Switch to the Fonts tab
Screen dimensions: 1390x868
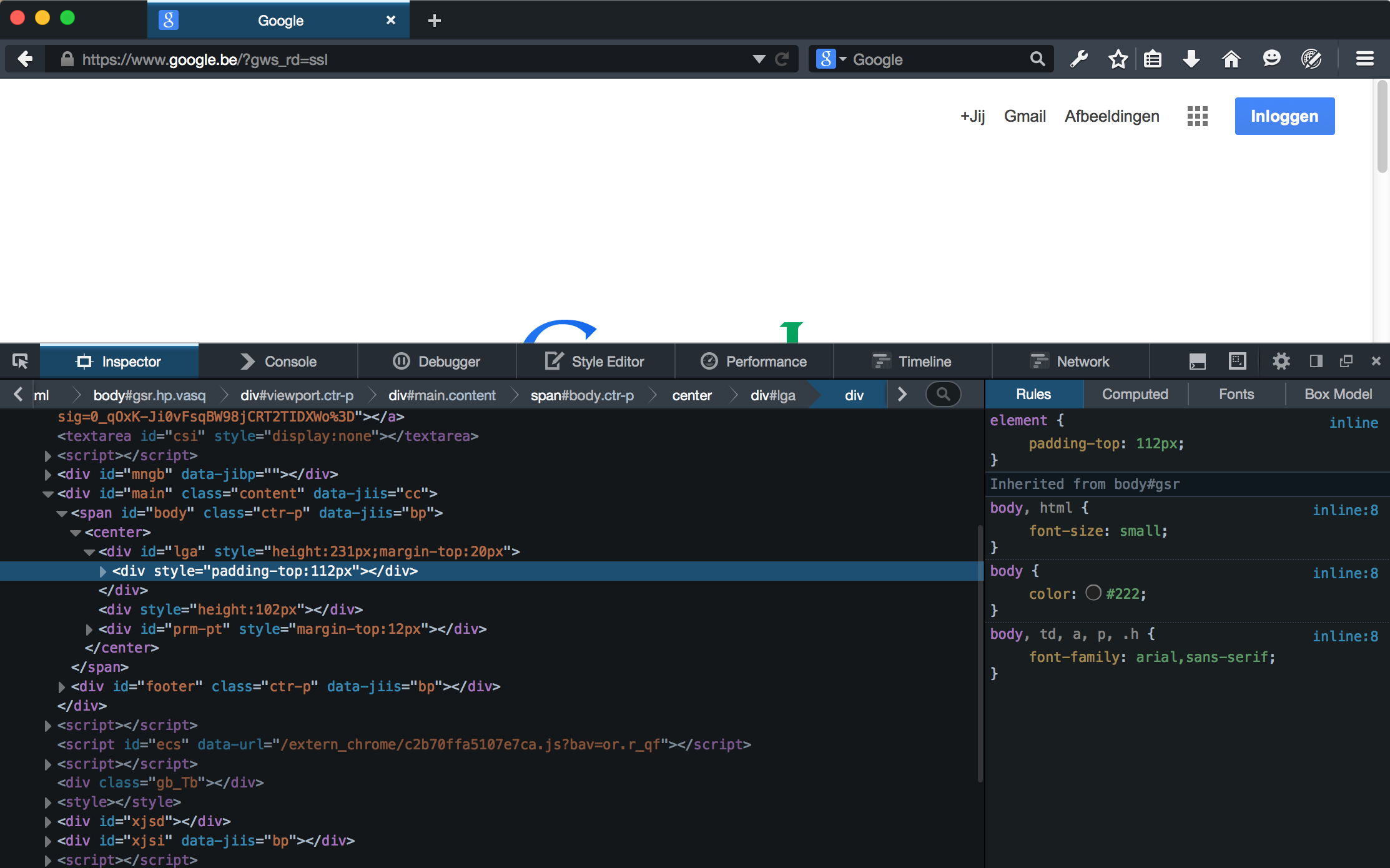1237,394
